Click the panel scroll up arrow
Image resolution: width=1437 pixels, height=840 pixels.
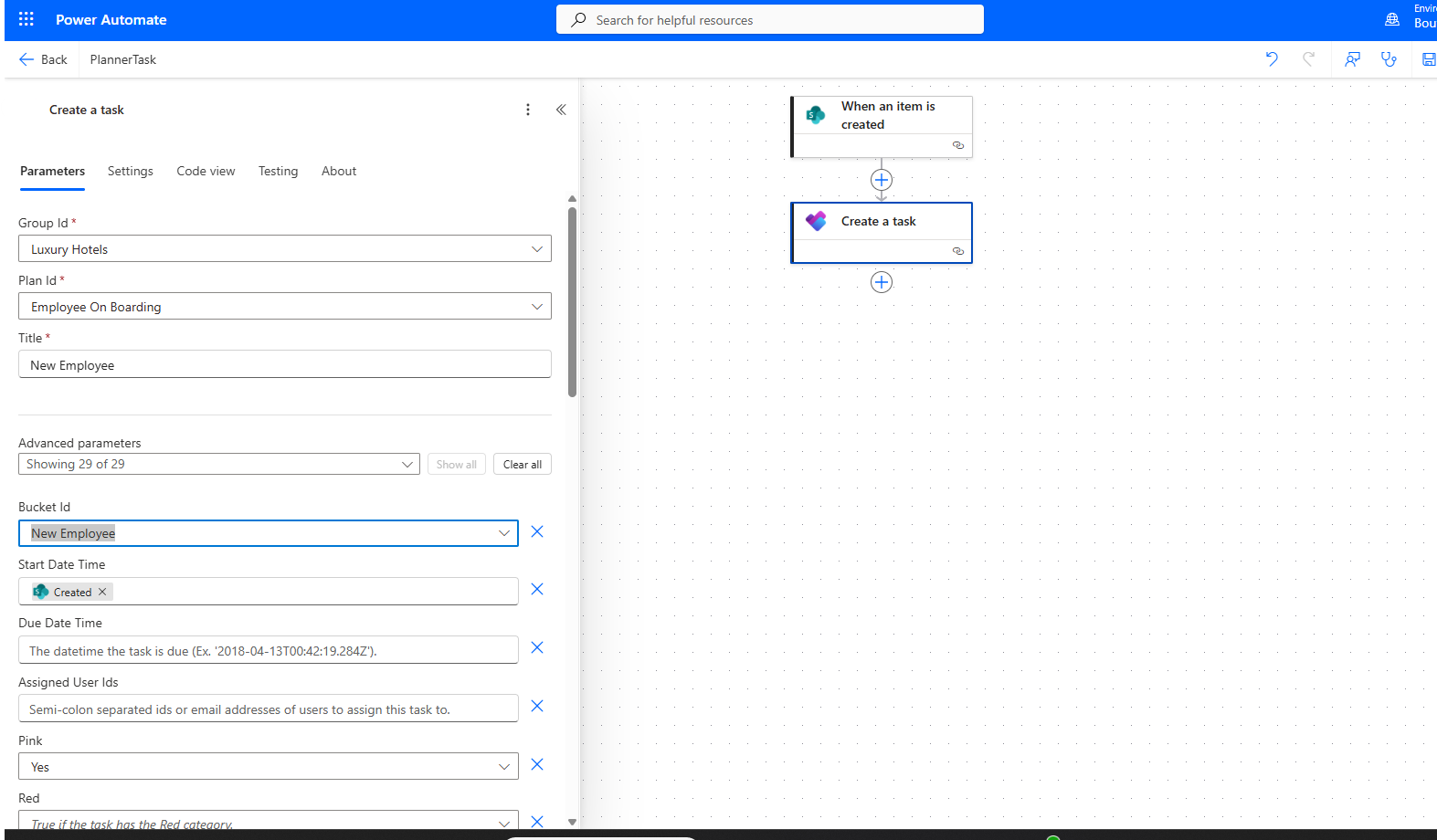572,198
